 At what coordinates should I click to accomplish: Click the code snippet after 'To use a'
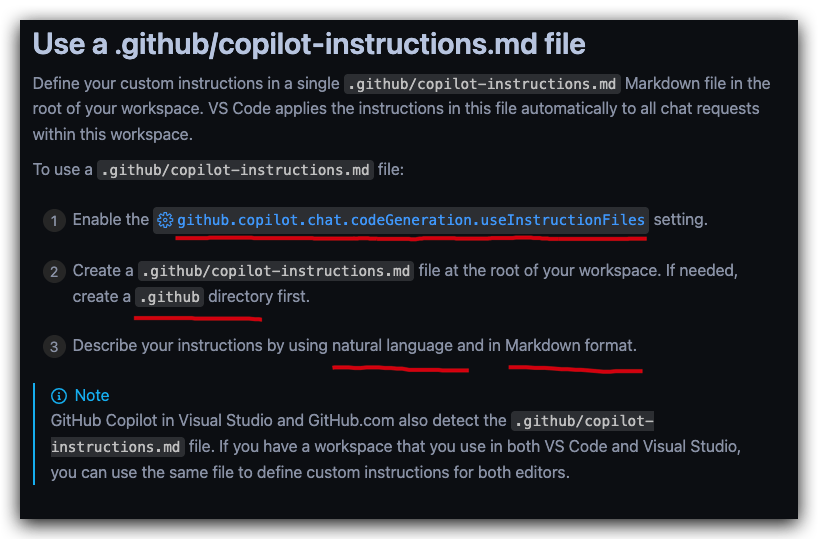(235, 170)
